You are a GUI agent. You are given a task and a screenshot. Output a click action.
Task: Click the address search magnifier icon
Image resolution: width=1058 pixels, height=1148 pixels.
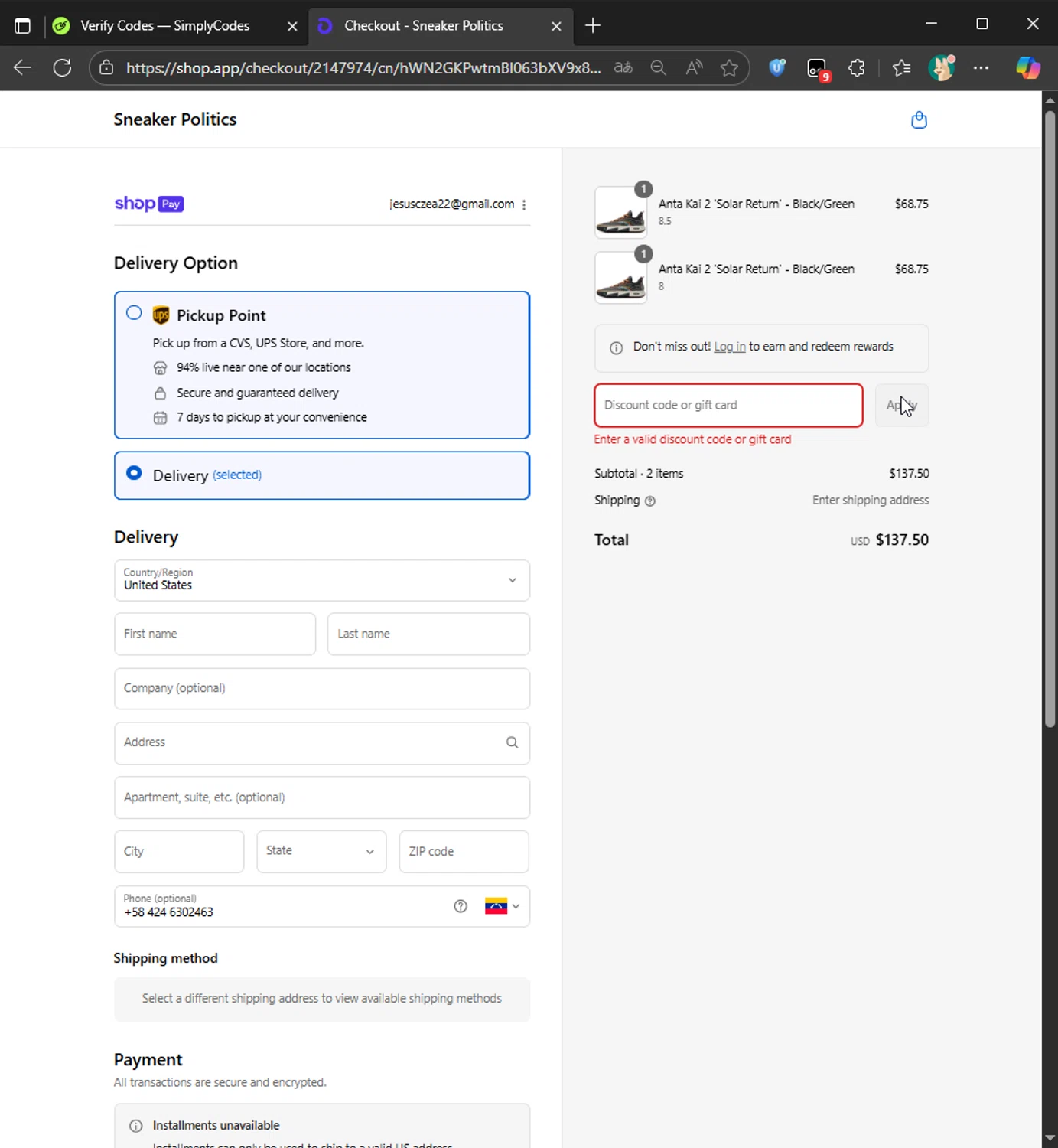[x=512, y=742]
